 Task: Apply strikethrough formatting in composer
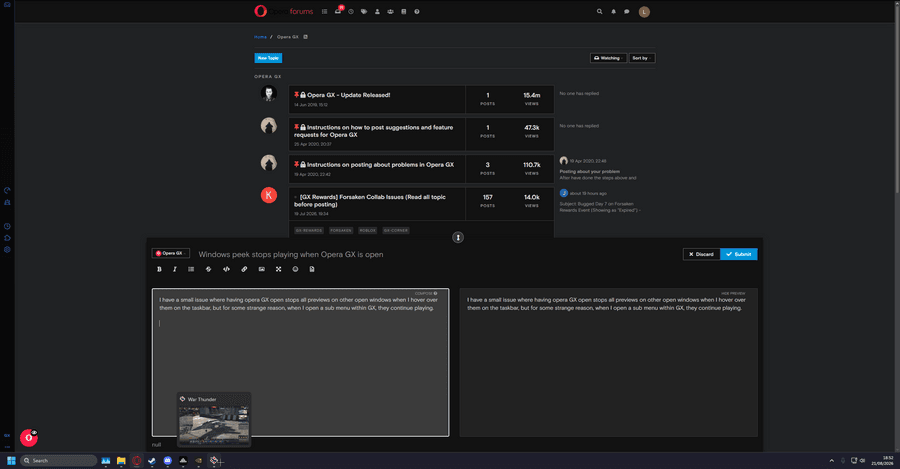tap(208, 269)
